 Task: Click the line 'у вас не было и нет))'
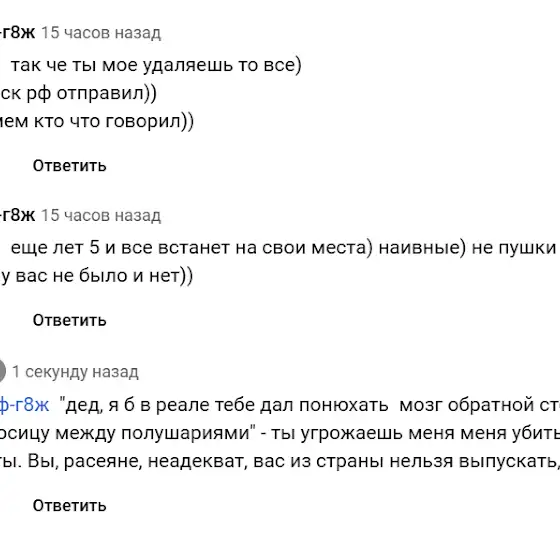(x=96, y=276)
